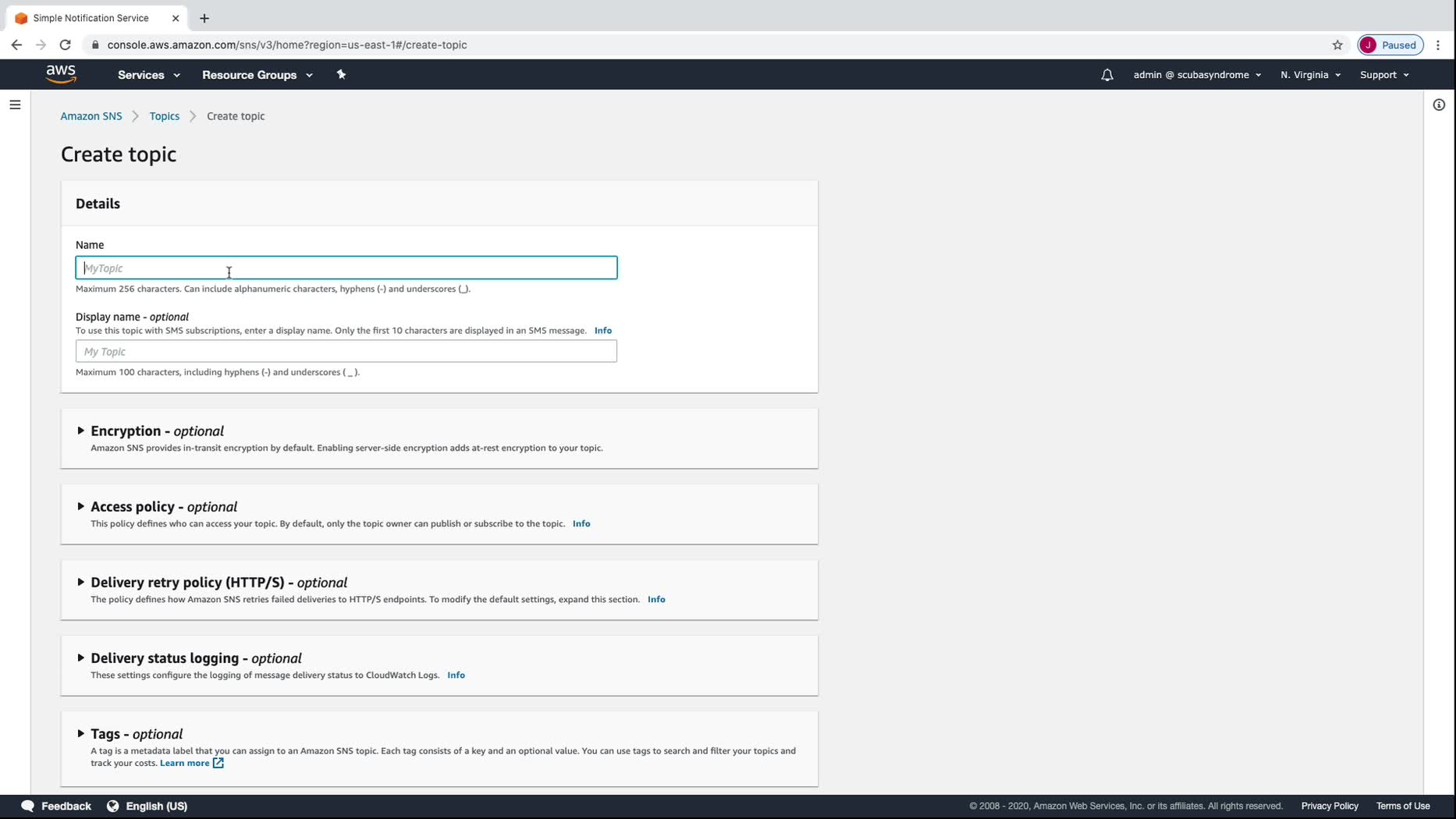
Task: Open the Resource Groups dropdown
Action: pos(257,75)
